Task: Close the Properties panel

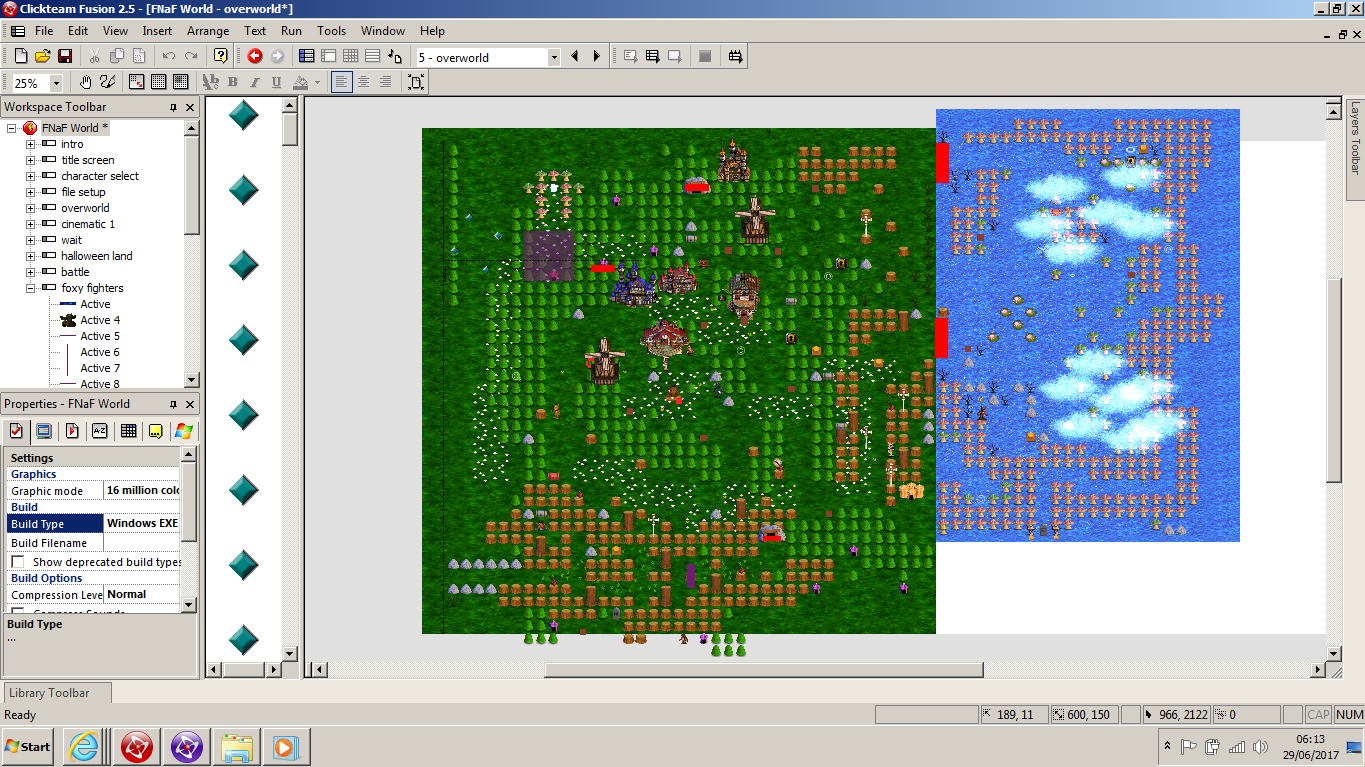Action: (190, 404)
